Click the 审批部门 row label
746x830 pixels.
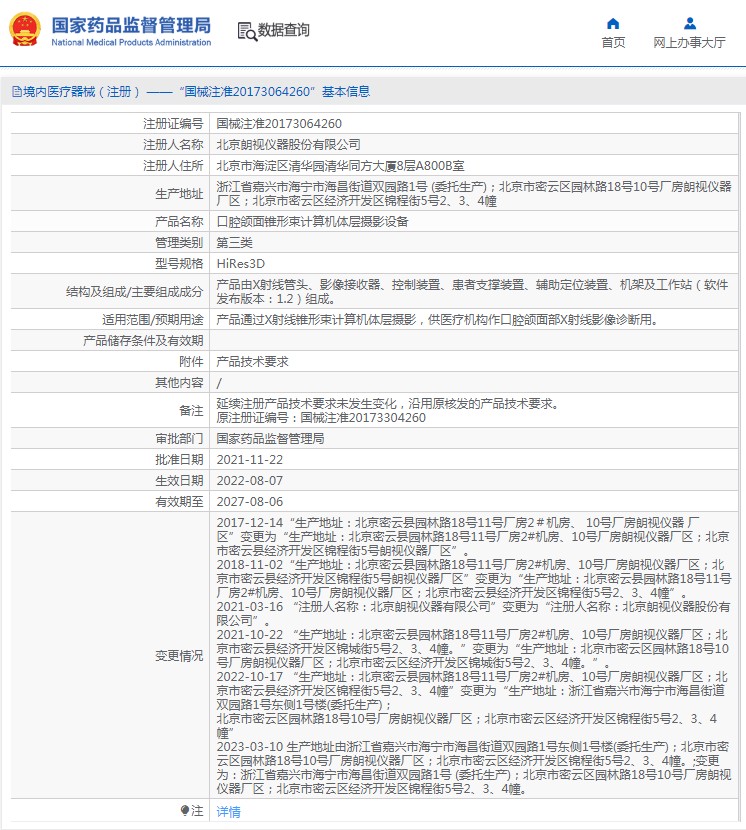pyautogui.click(x=179, y=438)
